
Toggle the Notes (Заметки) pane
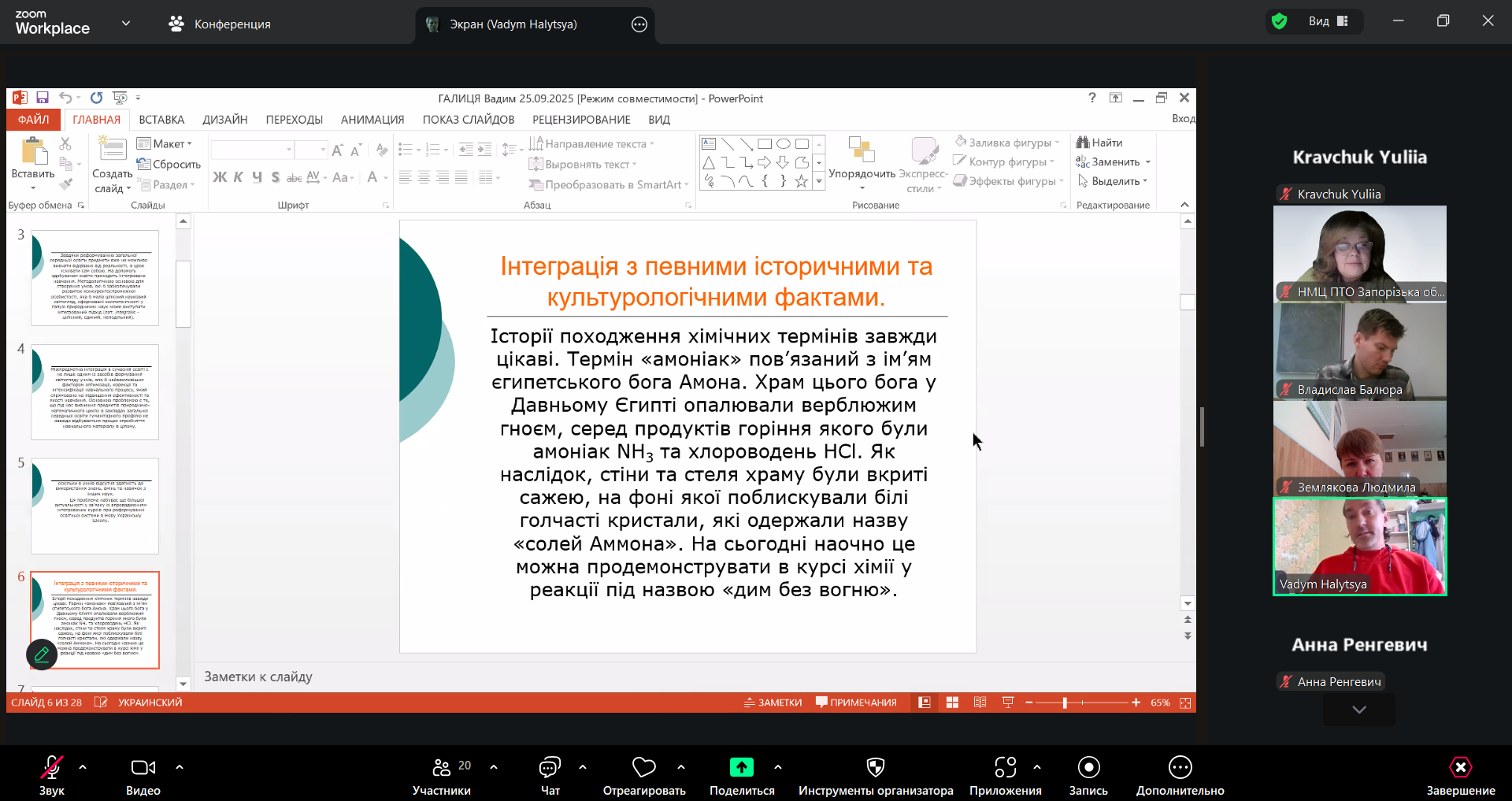[x=773, y=703]
